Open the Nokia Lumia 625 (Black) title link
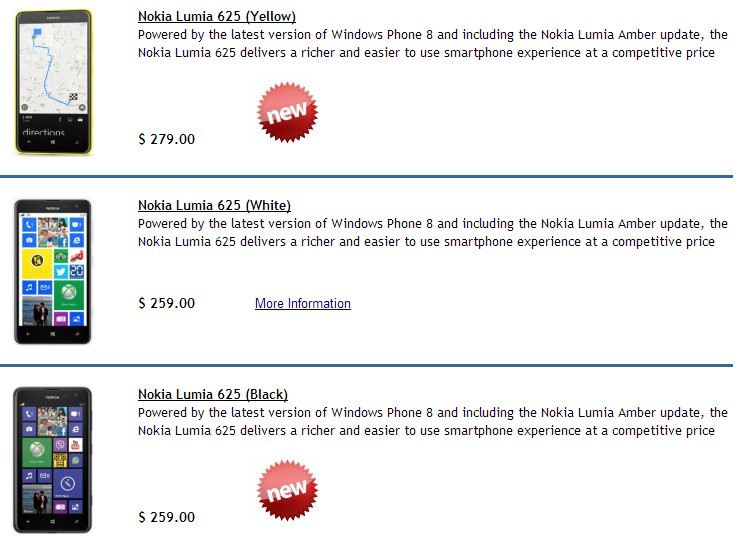 pyautogui.click(x=213, y=395)
